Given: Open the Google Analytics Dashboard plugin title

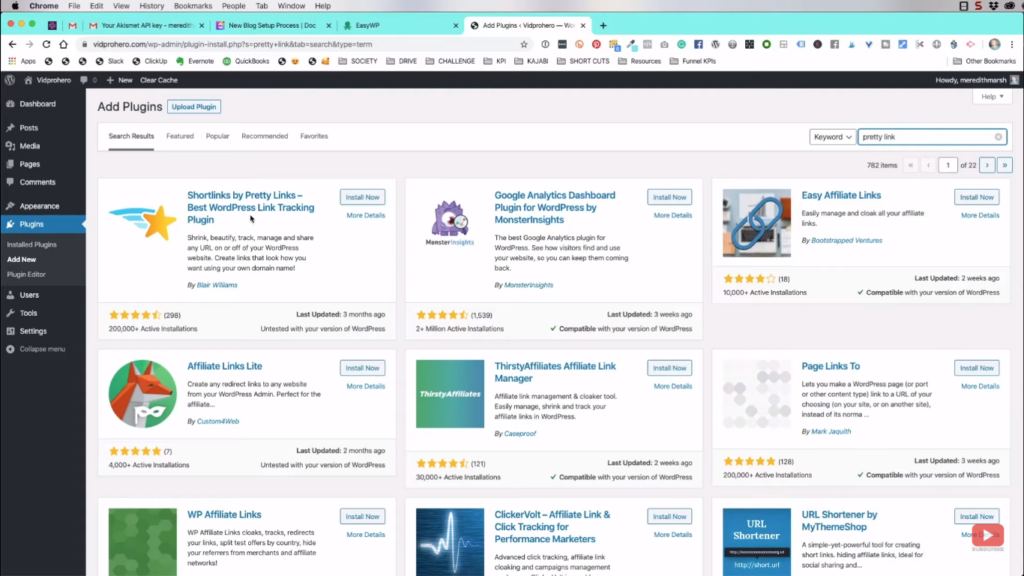Looking at the screenshot, I should click(x=554, y=208).
